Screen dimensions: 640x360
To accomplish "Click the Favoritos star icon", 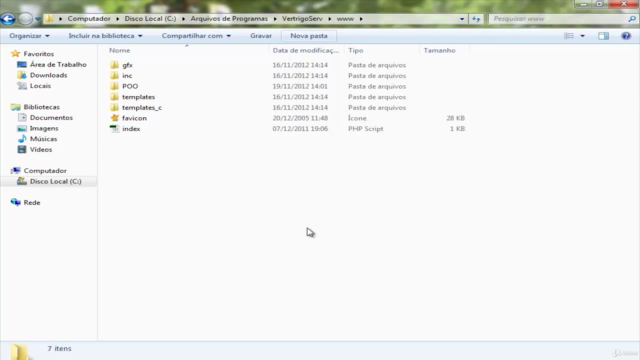I will [16, 53].
